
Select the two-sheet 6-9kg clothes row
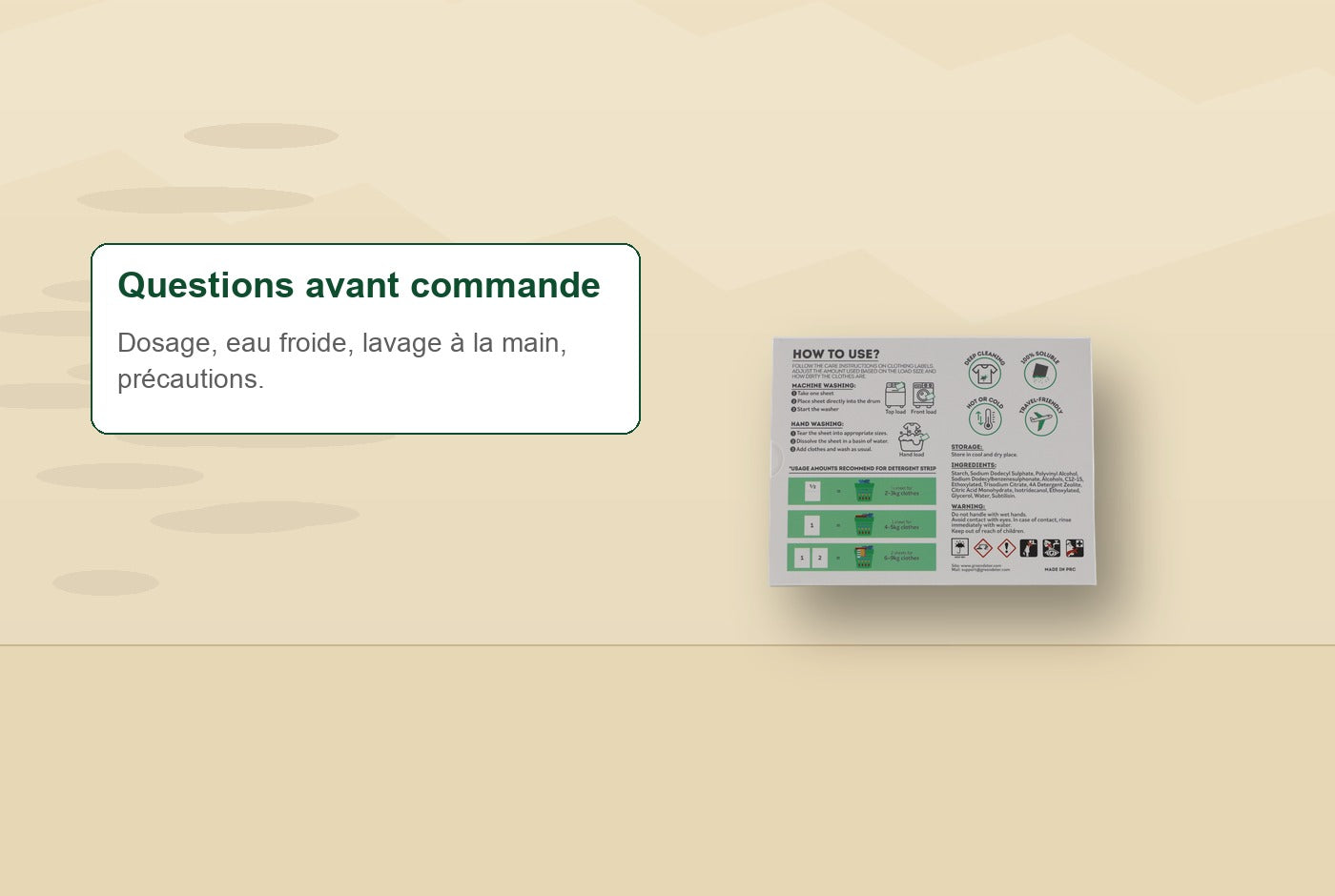pyautogui.click(x=862, y=558)
